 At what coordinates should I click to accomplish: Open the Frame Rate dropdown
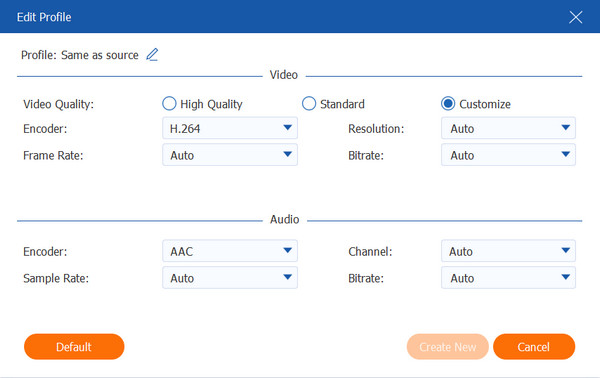click(230, 155)
